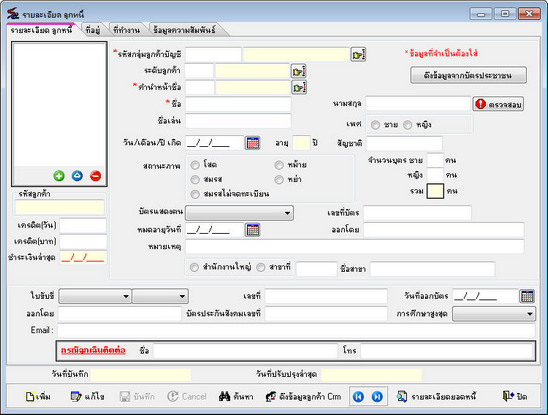
Task: Open calendar for วัน/เดือน/ปี เกิด
Action: tap(252, 143)
